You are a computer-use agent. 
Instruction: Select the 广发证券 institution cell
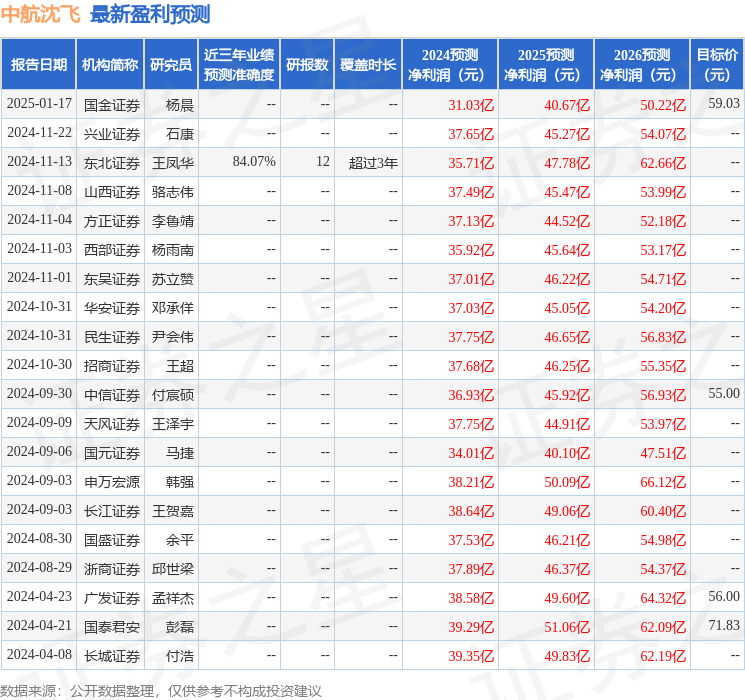tap(110, 597)
